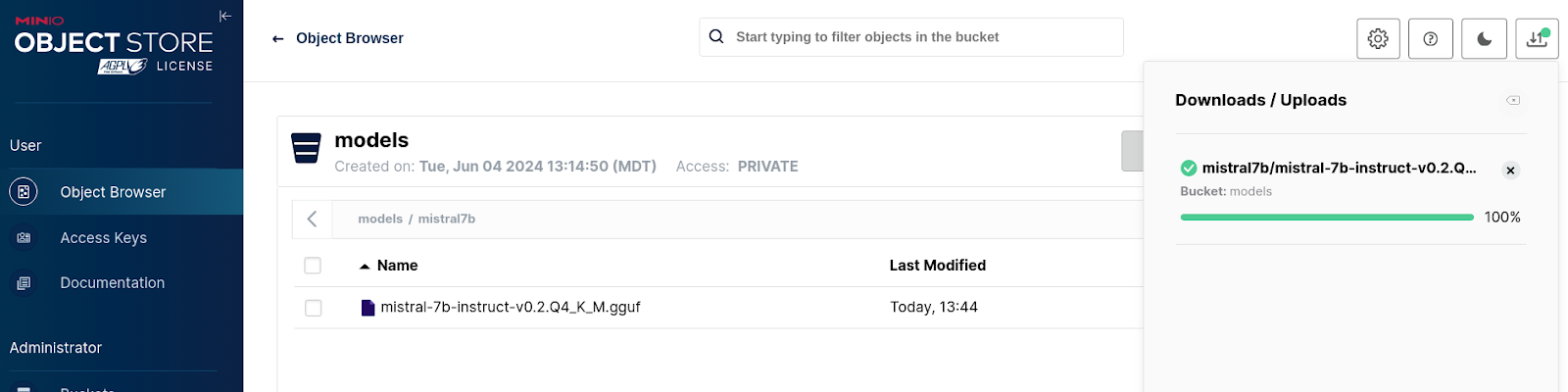Toggle the downloads/uploads panel icon
1568x392 pixels.
[1537, 39]
